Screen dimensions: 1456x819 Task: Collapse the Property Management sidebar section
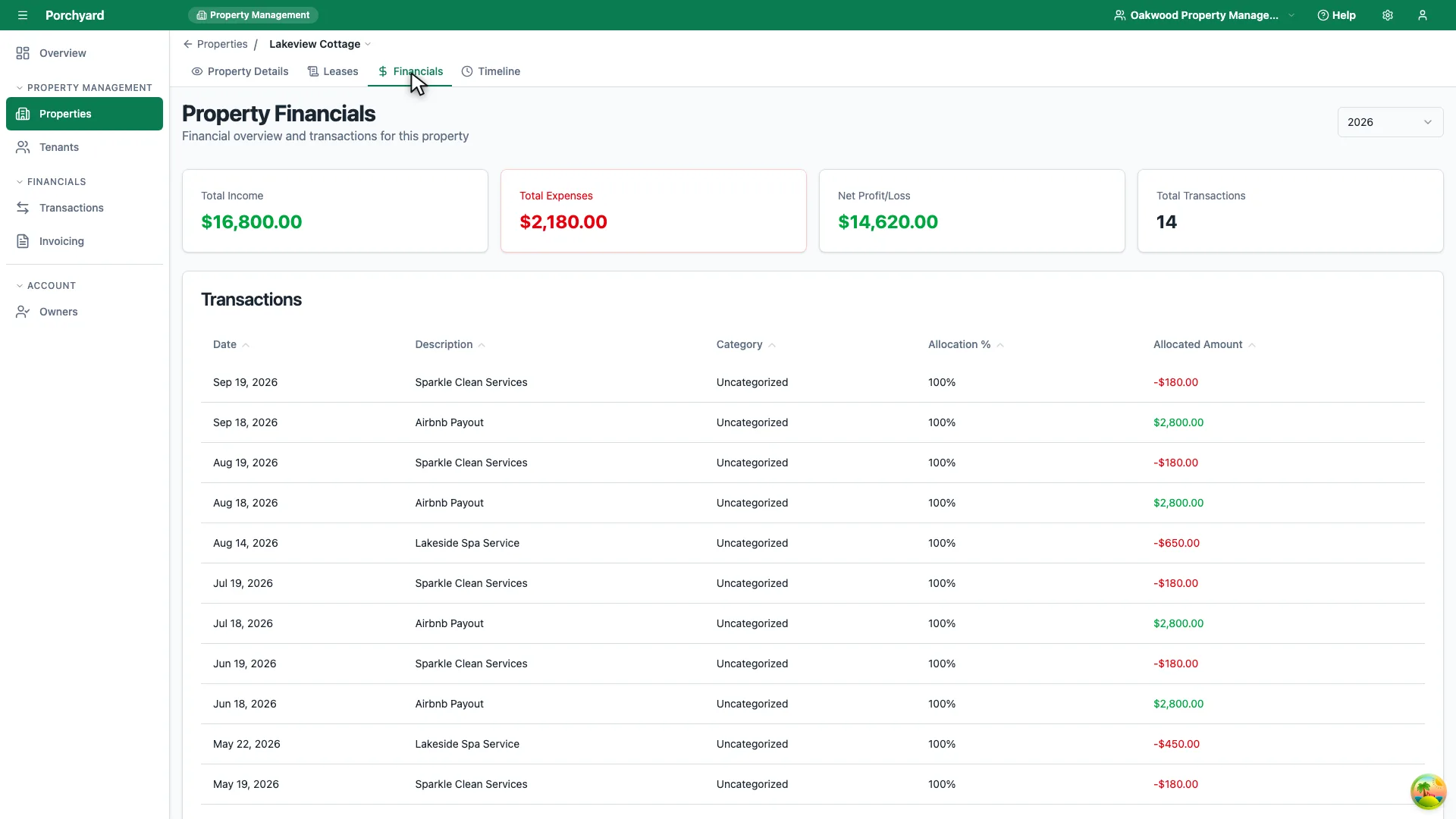[x=84, y=88]
